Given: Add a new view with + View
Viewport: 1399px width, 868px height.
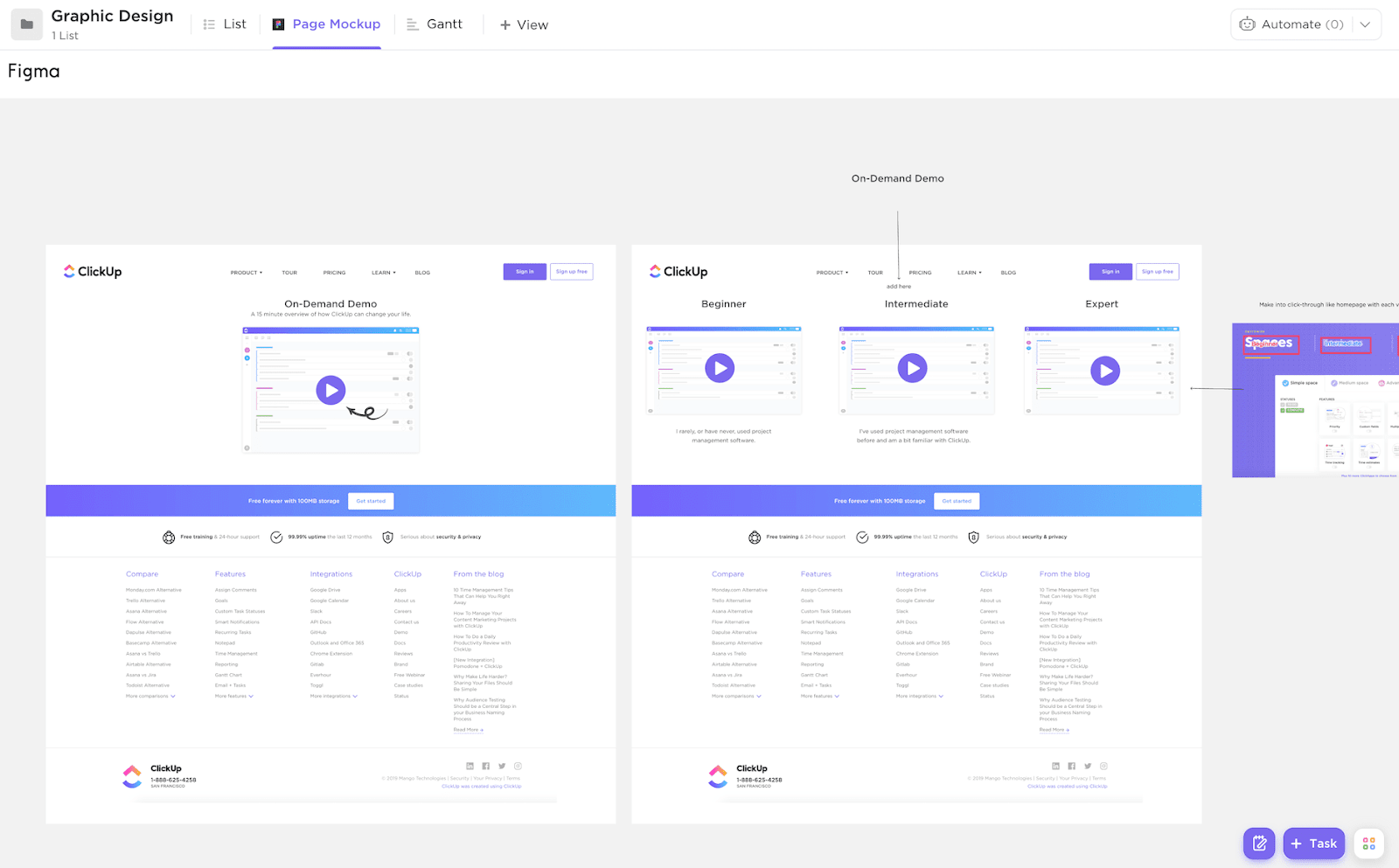Looking at the screenshot, I should pyautogui.click(x=524, y=24).
